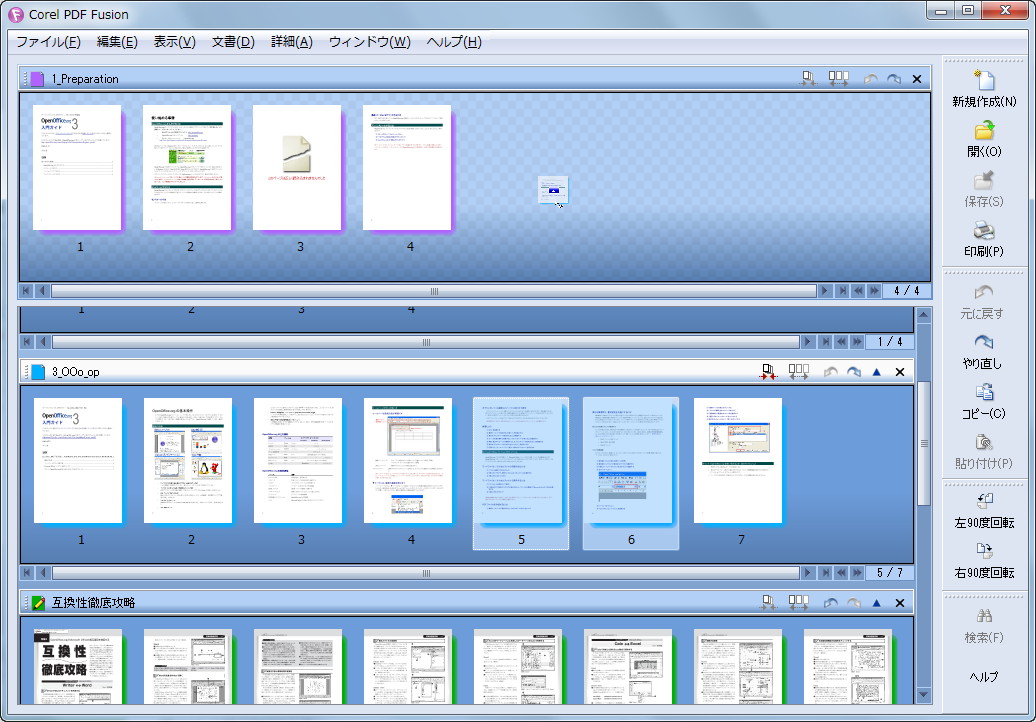1036x722 pixels.
Task: Click redo arrow in 3_OOo_op header
Action: point(854,372)
